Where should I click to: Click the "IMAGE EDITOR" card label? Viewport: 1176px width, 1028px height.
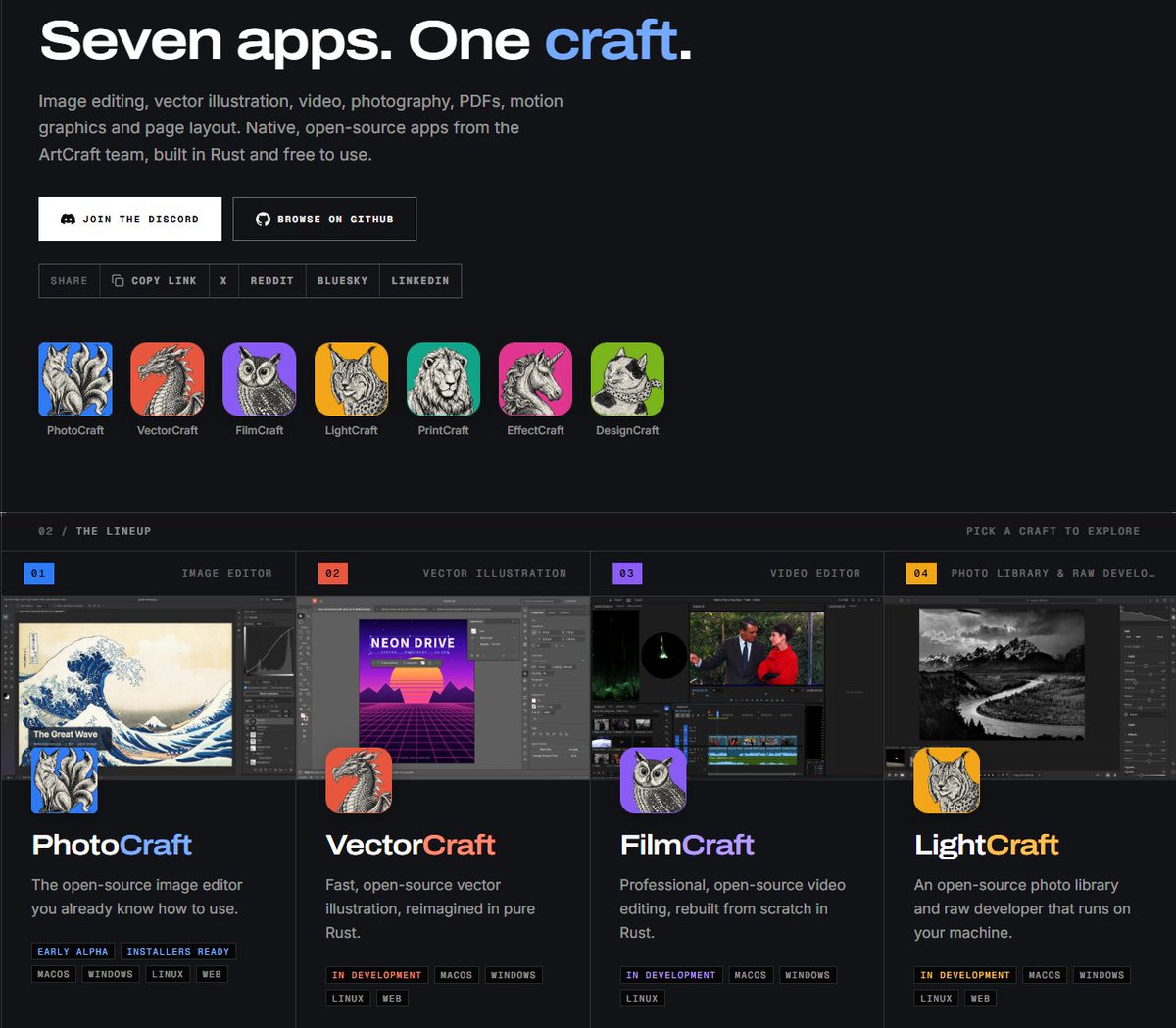[x=227, y=573]
